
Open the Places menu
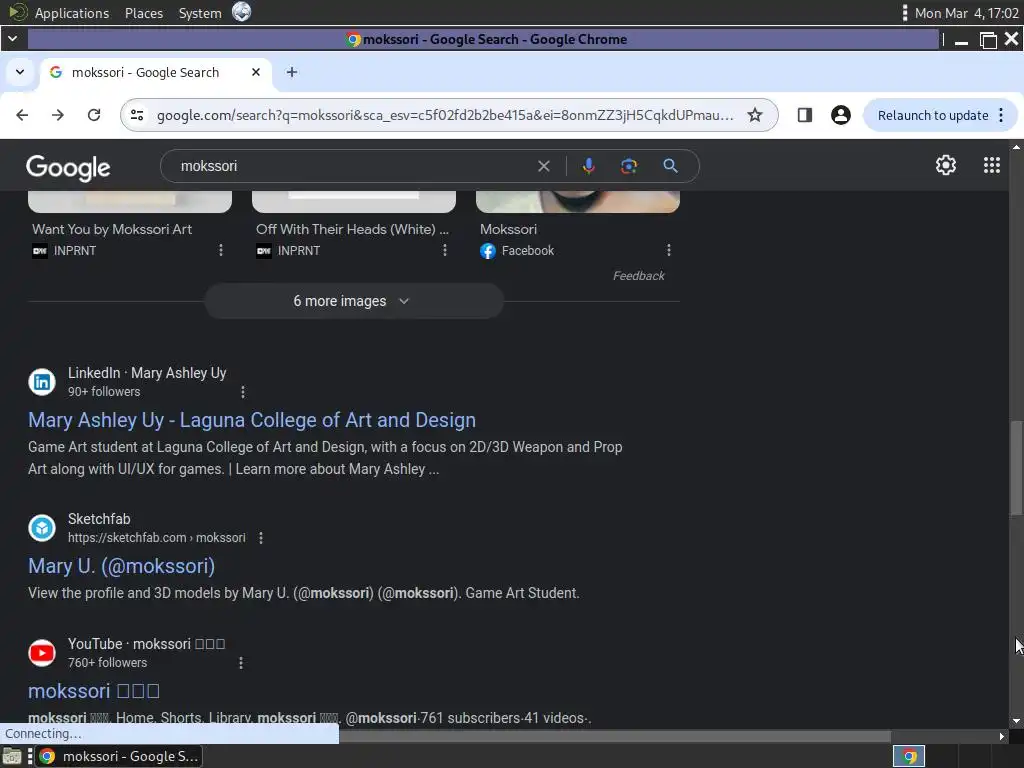[x=144, y=13]
